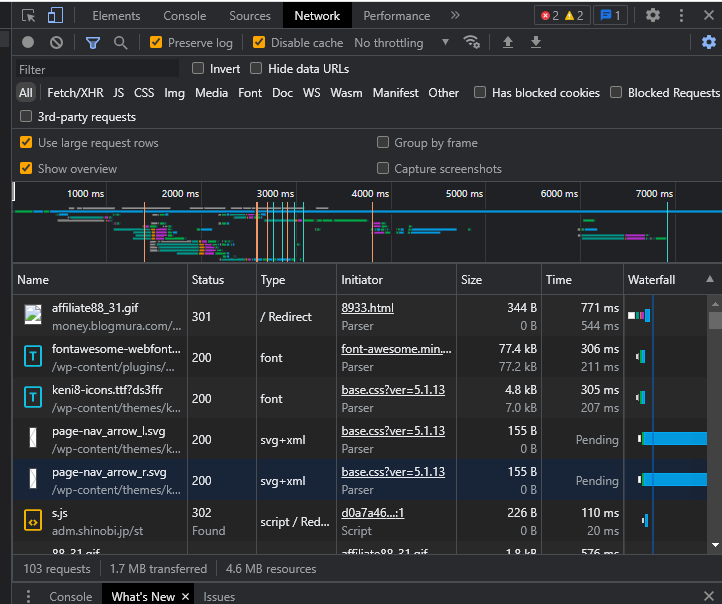This screenshot has width=722, height=604.
Task: Click the Waterfall sort arrow
Action: pos(710,279)
